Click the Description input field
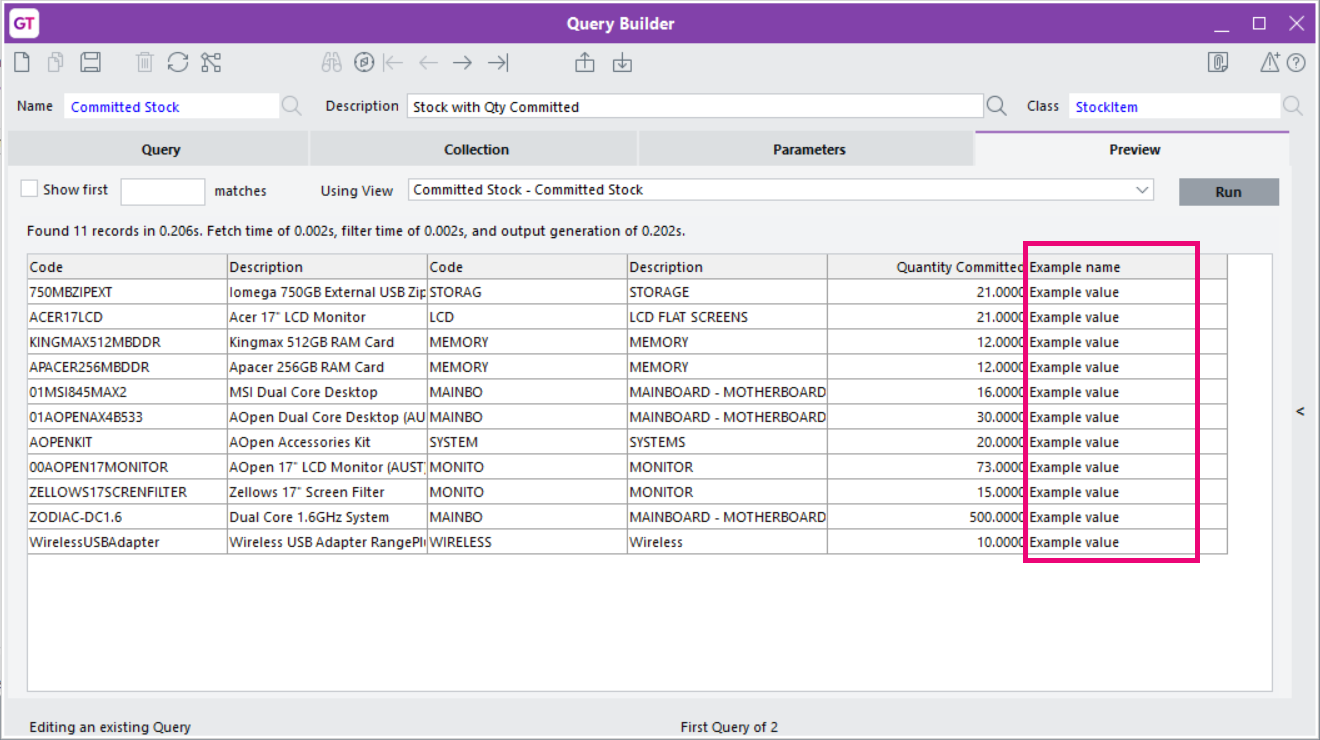This screenshot has height=740, width=1320. (695, 107)
